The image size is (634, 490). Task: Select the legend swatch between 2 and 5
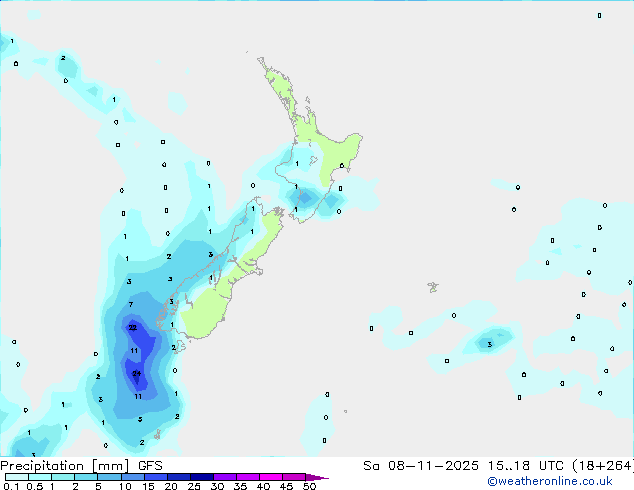pyautogui.click(x=86, y=477)
